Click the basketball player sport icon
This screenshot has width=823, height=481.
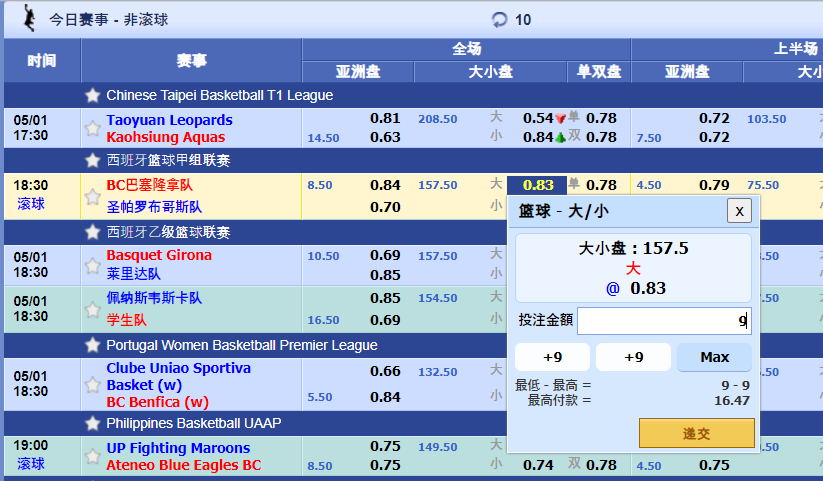[x=30, y=17]
